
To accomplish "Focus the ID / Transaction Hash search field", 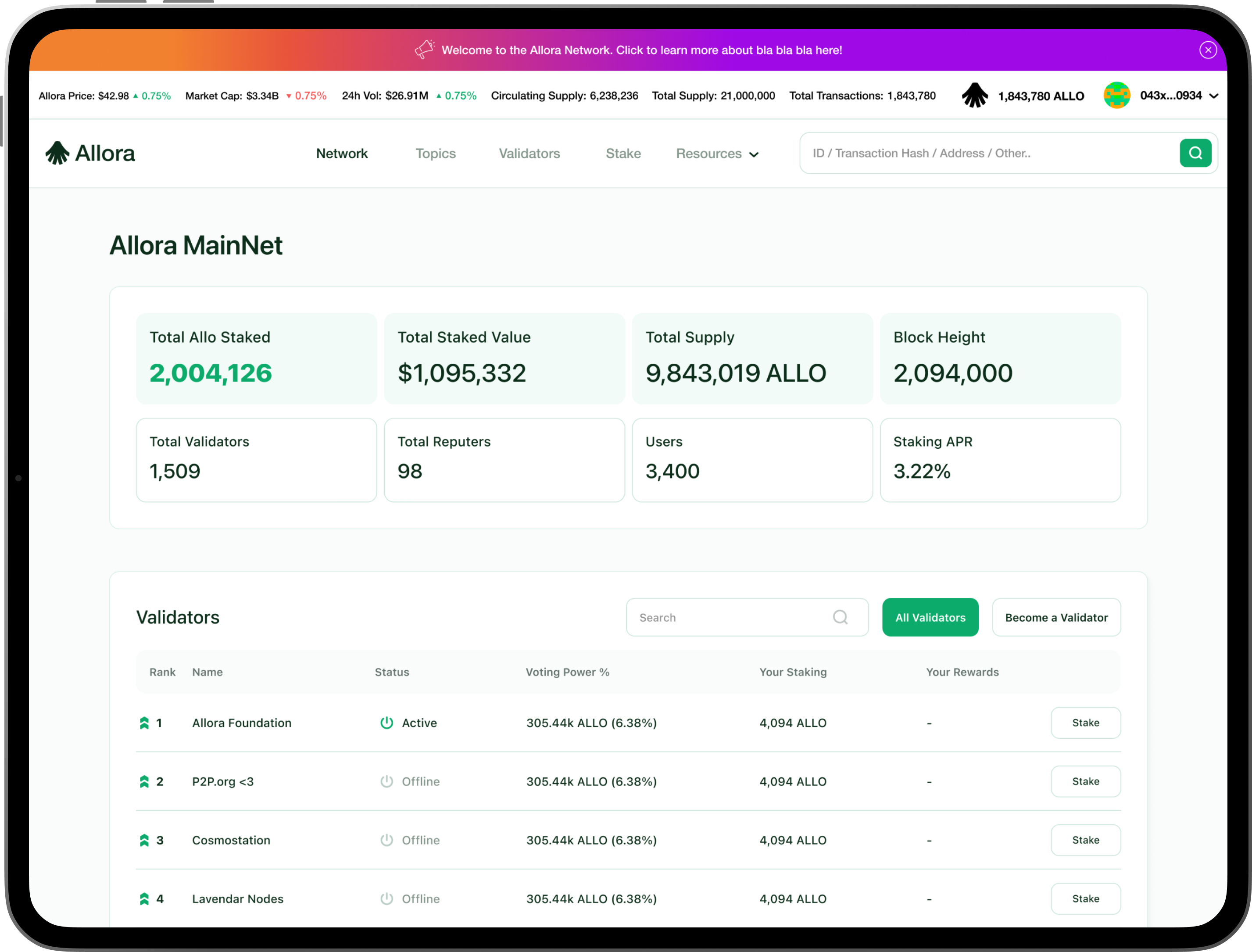I will (x=986, y=153).
